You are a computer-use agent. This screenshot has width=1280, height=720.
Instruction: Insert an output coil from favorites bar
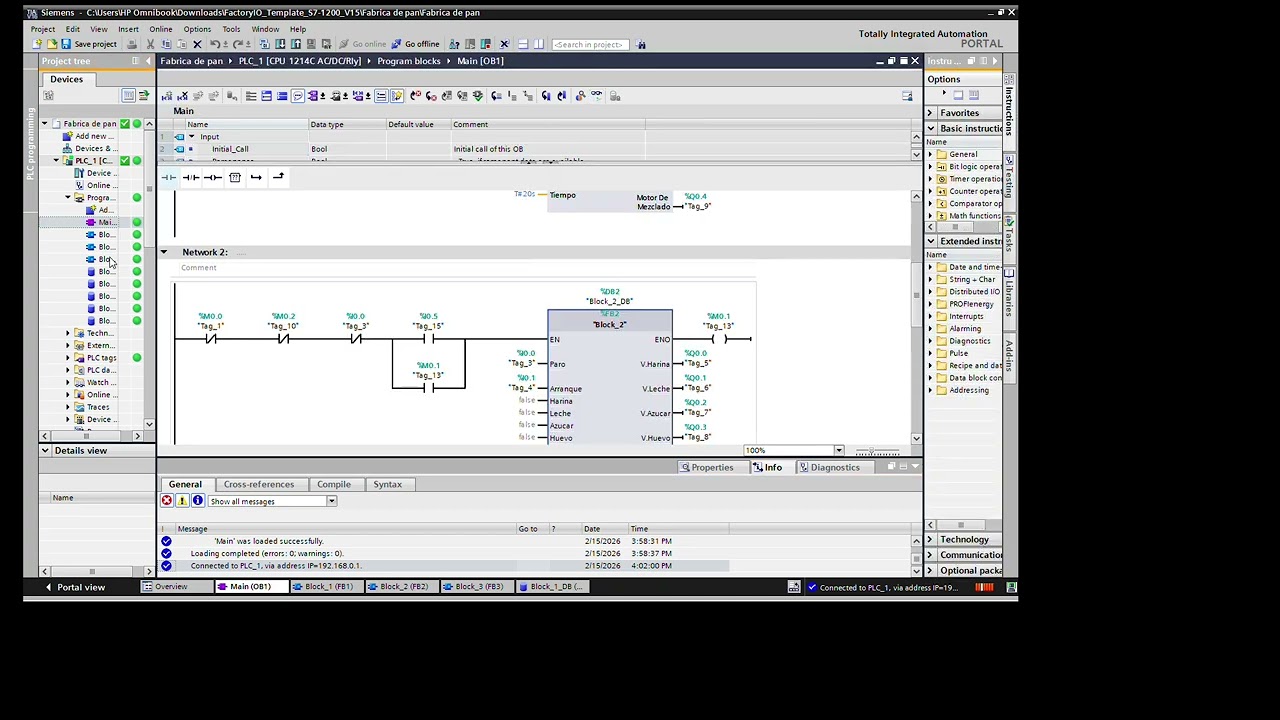pos(212,177)
